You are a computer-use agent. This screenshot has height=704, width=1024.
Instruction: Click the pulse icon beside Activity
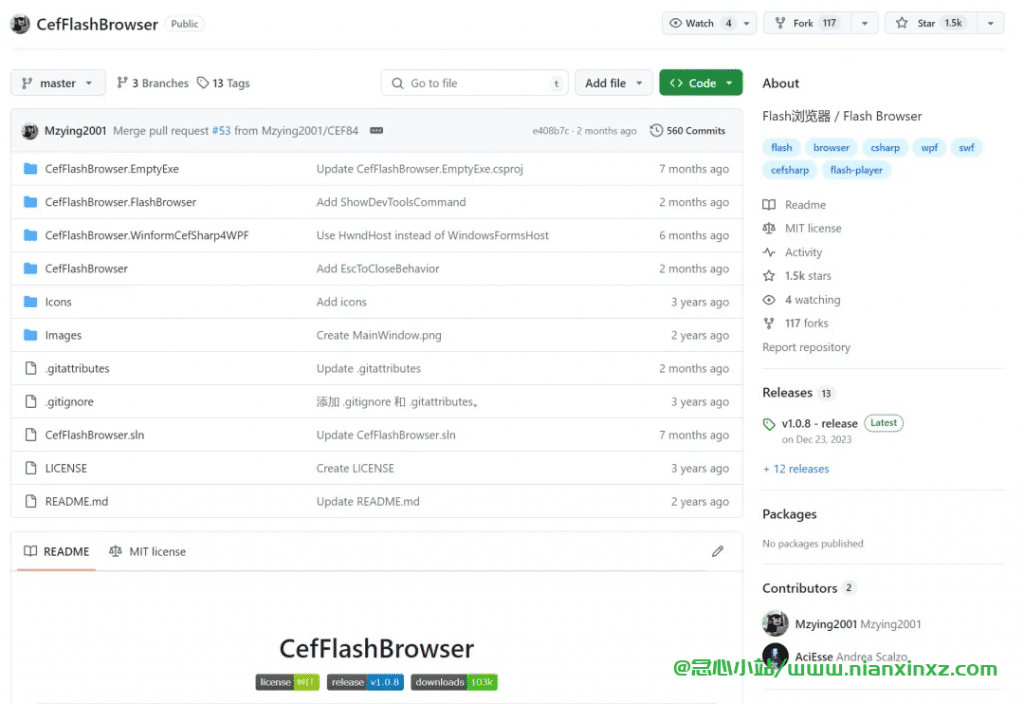click(x=769, y=252)
